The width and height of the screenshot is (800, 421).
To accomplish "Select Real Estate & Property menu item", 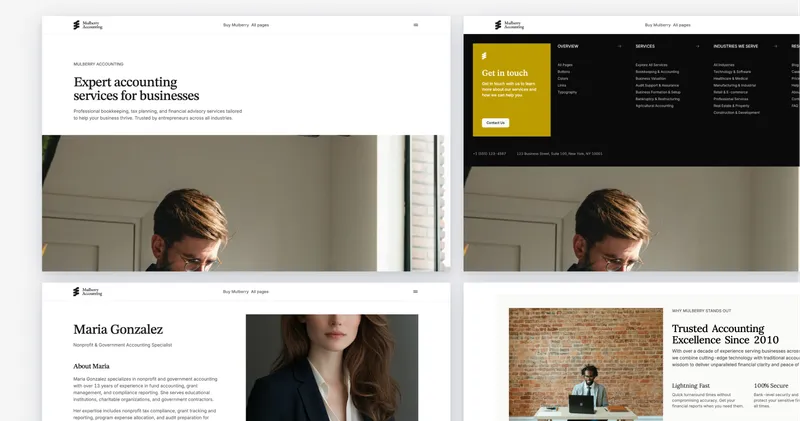I will click(731, 106).
